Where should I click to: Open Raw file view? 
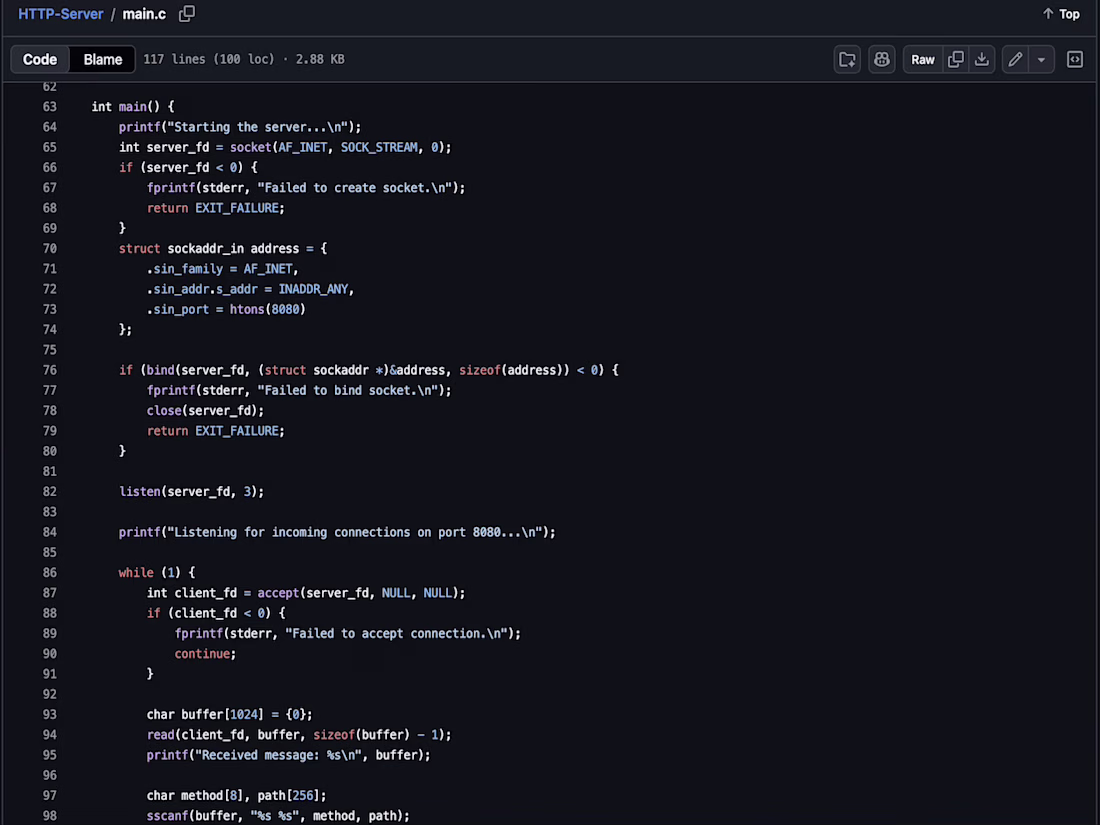tap(923, 60)
